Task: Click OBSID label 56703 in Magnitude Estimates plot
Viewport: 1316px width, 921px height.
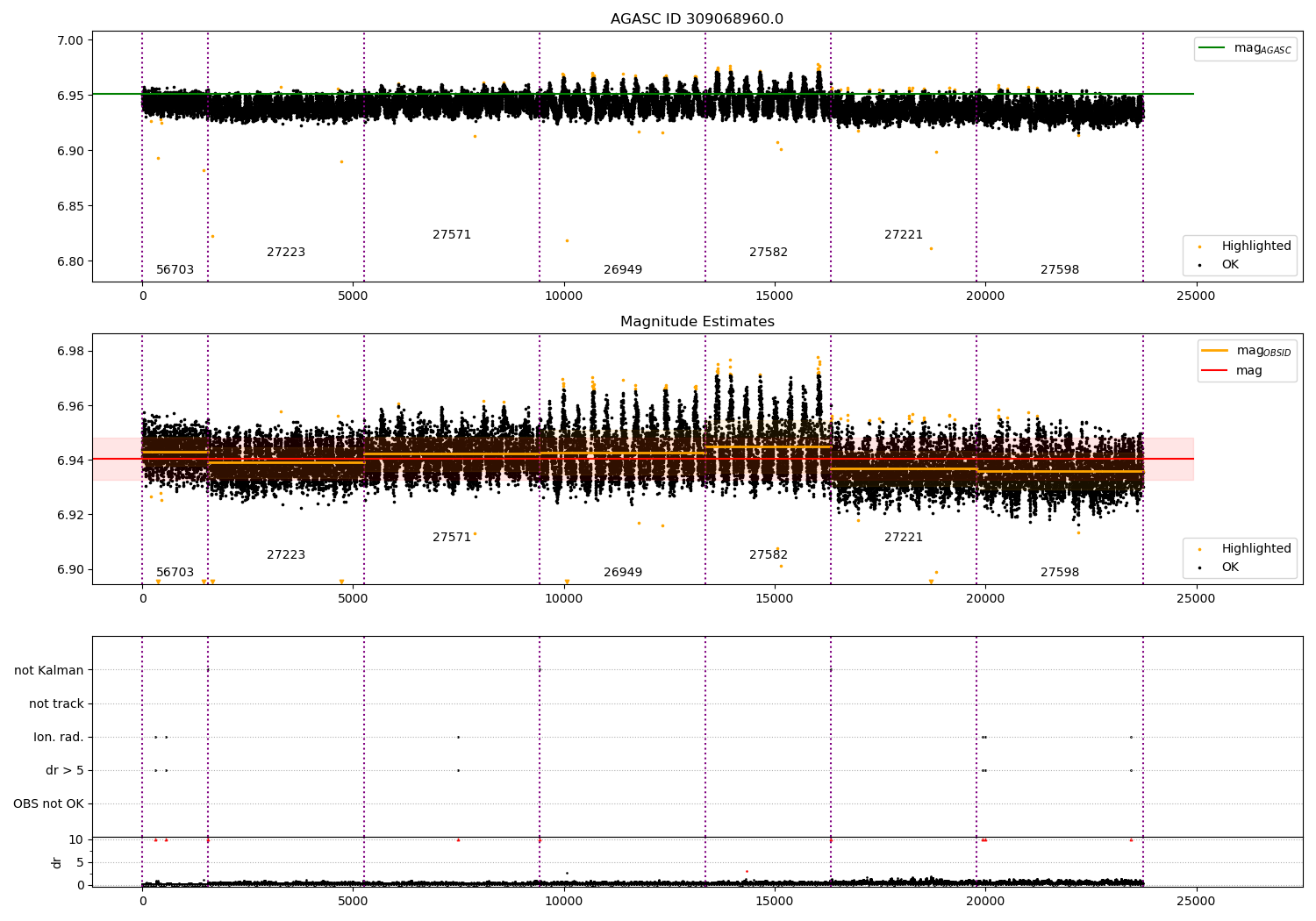Action: point(175,573)
